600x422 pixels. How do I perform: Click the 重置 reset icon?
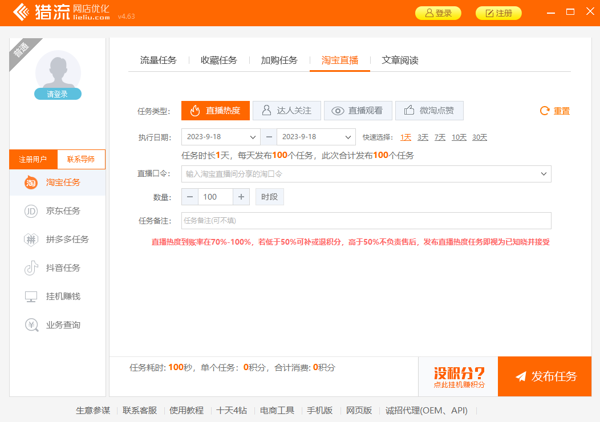pyautogui.click(x=545, y=111)
